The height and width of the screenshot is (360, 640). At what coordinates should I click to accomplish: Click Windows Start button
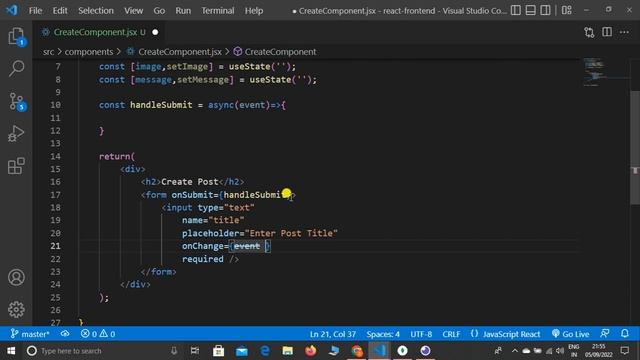click(11, 351)
